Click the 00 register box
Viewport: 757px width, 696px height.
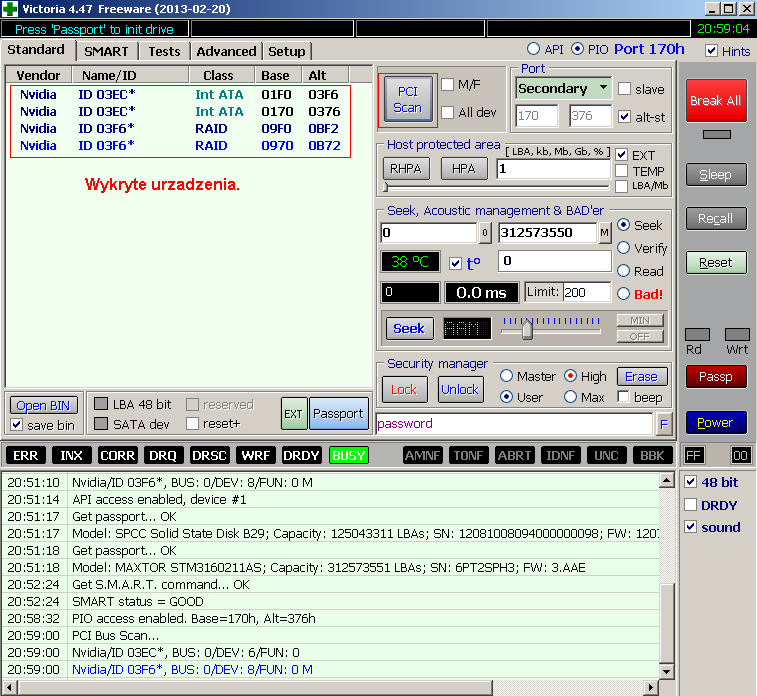coord(741,455)
